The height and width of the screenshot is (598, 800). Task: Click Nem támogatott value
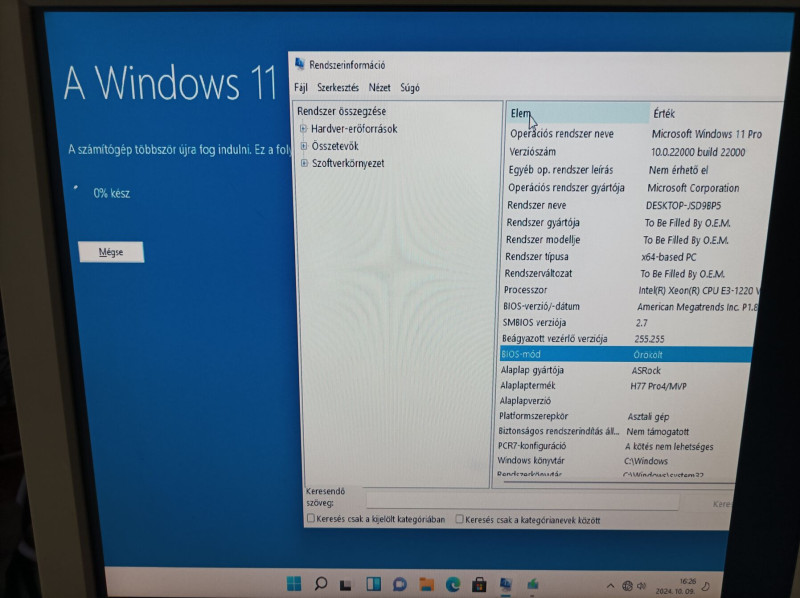(658, 432)
